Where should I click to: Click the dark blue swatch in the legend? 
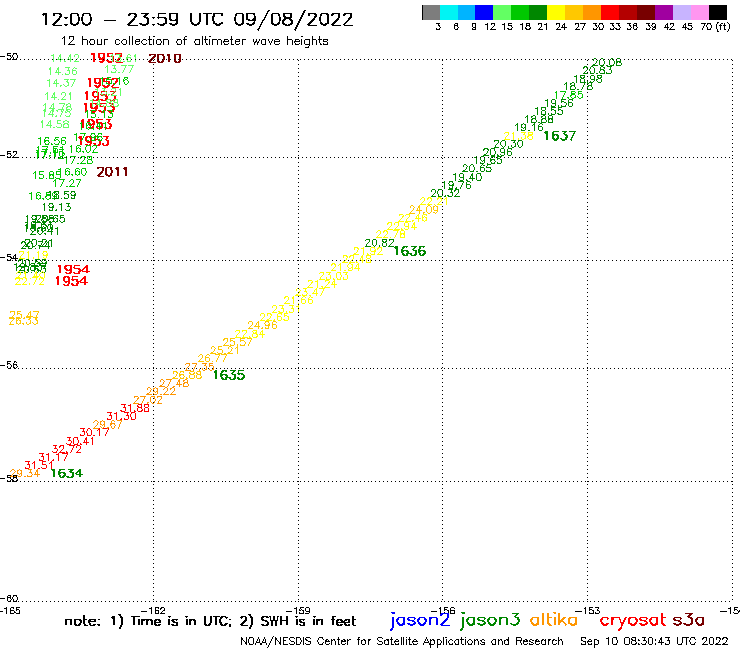point(484,12)
